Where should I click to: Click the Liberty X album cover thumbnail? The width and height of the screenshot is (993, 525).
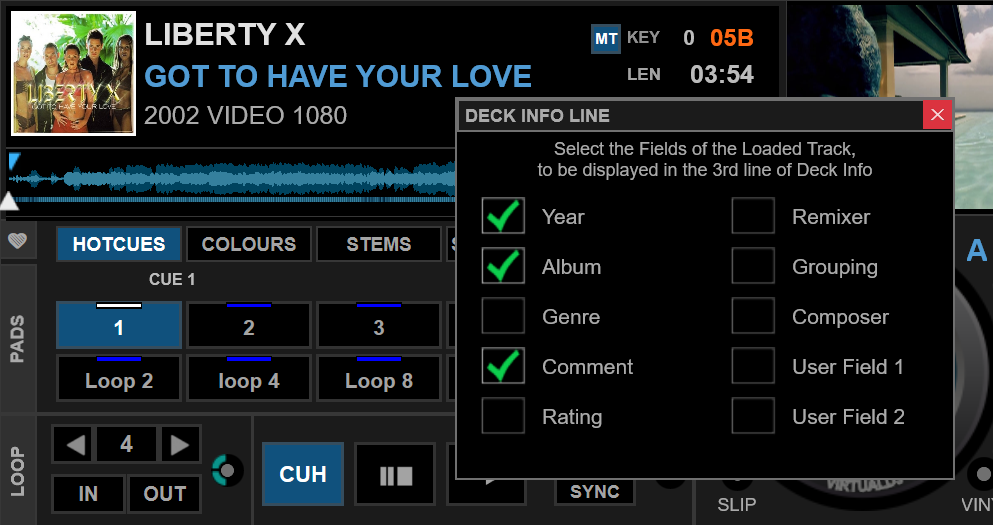[x=73, y=73]
